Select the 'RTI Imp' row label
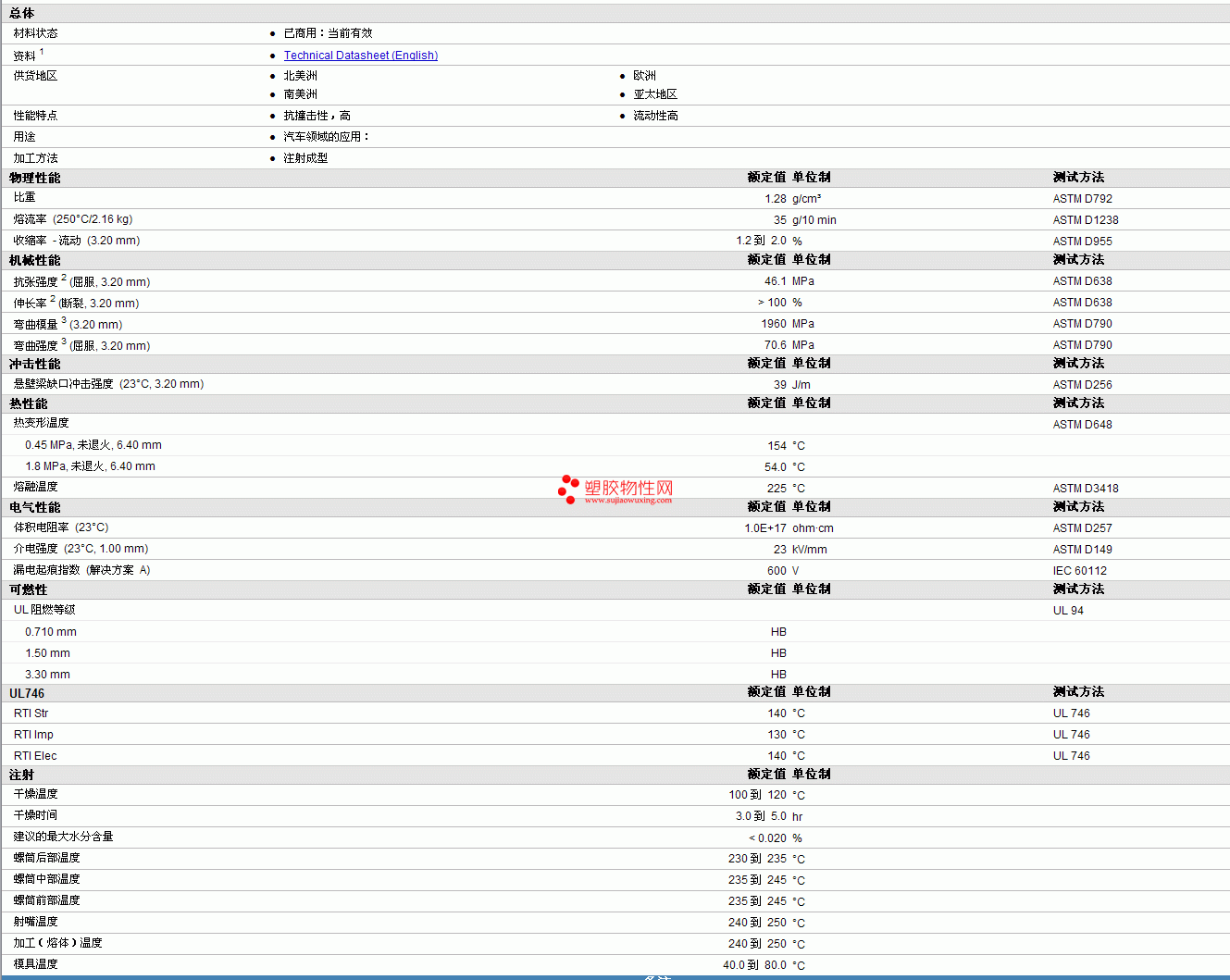Screen dimensions: 1230x980 pos(33,735)
